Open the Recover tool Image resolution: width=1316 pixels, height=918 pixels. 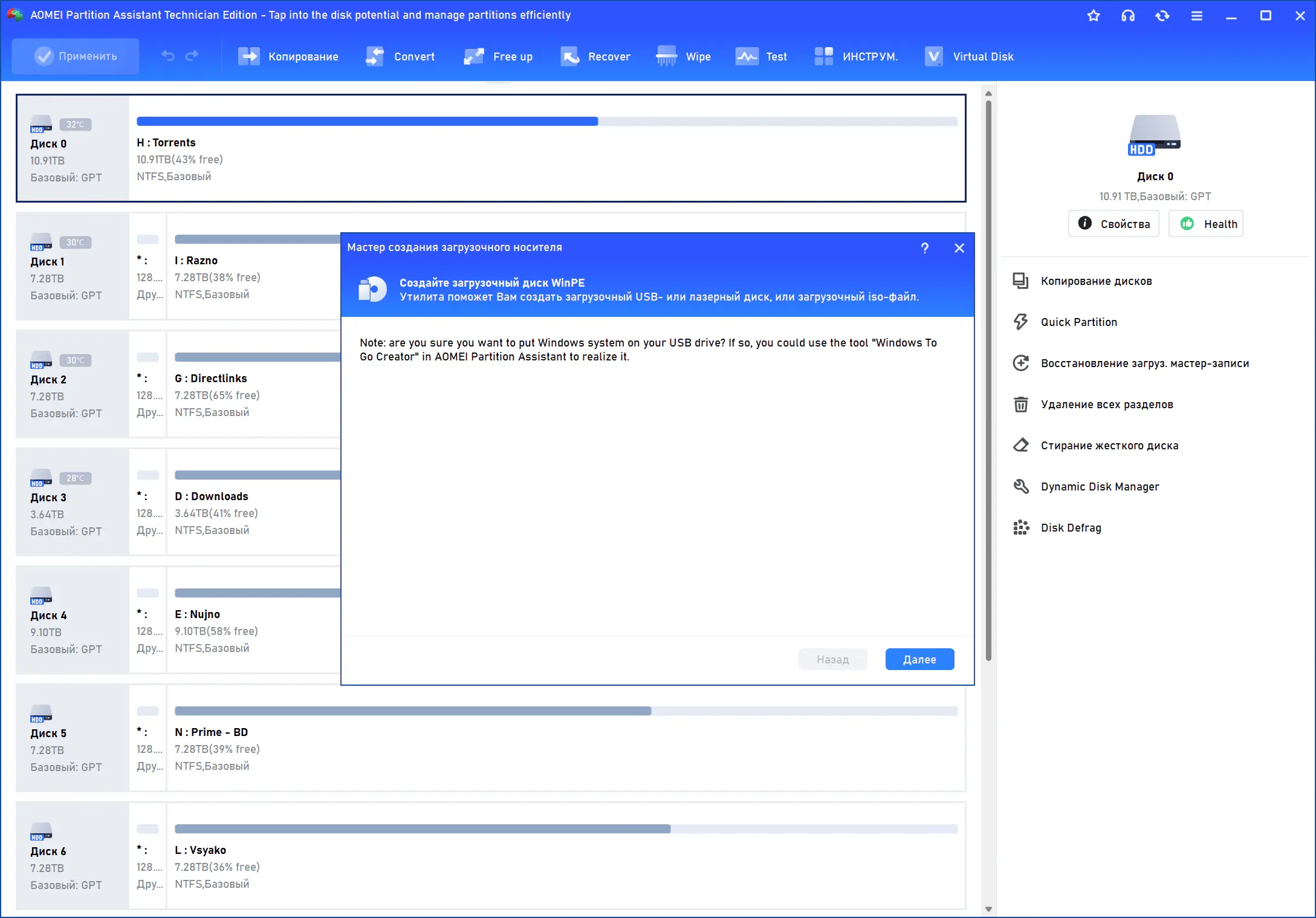click(595, 56)
